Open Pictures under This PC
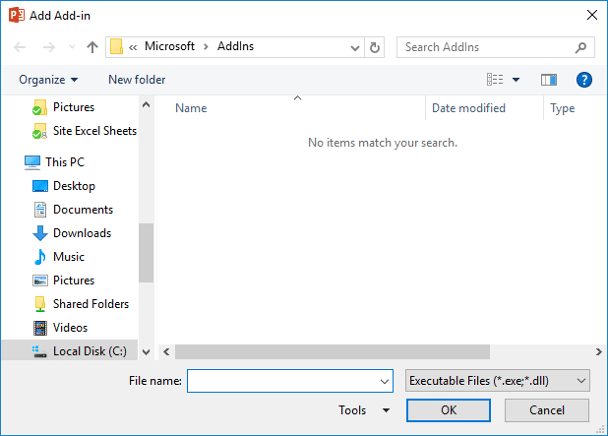The width and height of the screenshot is (608, 436). tap(73, 280)
